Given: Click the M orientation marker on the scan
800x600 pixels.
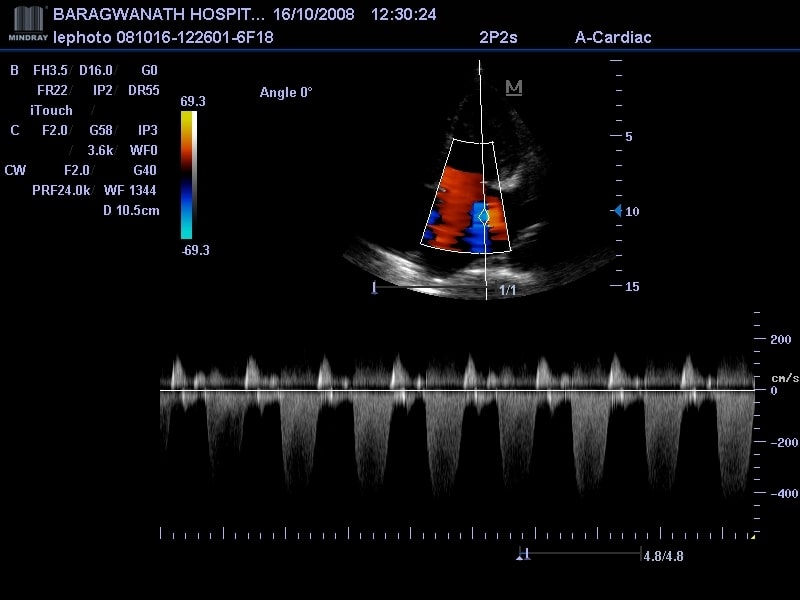Looking at the screenshot, I should (x=514, y=88).
